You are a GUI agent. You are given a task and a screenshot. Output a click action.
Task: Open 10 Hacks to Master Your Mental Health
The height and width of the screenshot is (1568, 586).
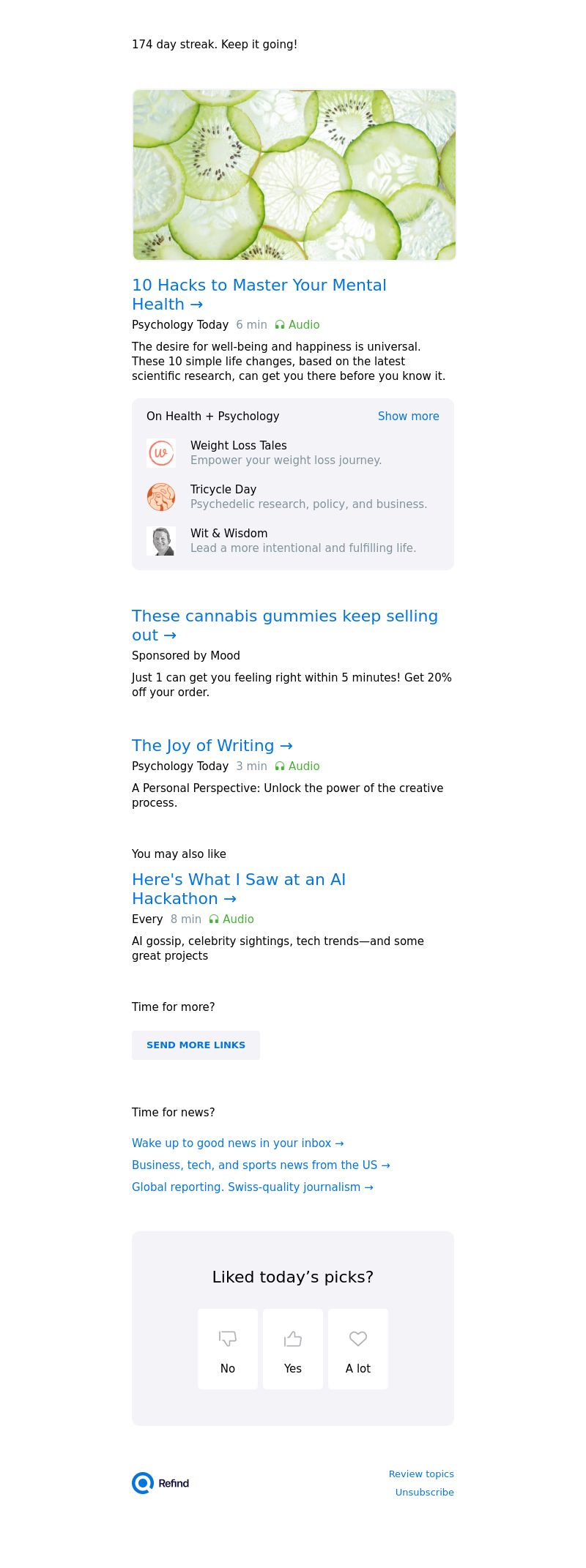[259, 294]
